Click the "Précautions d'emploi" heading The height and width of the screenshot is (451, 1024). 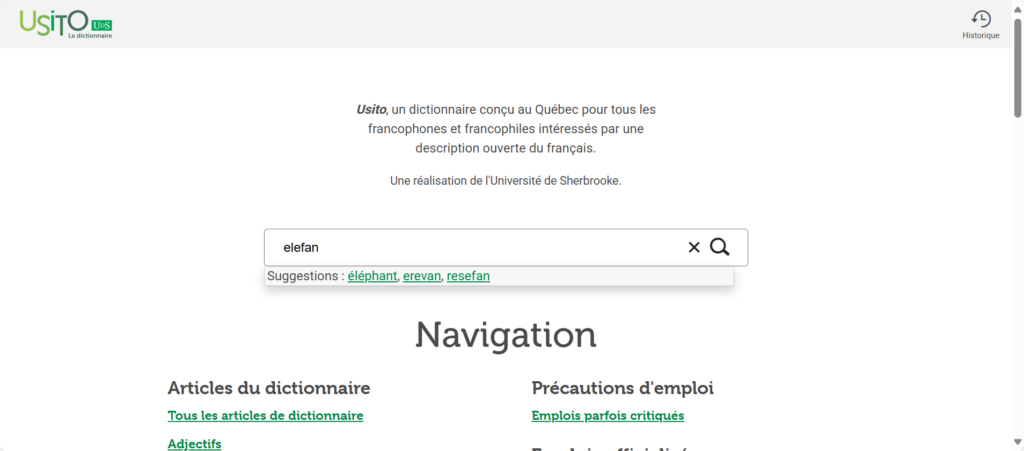click(622, 388)
